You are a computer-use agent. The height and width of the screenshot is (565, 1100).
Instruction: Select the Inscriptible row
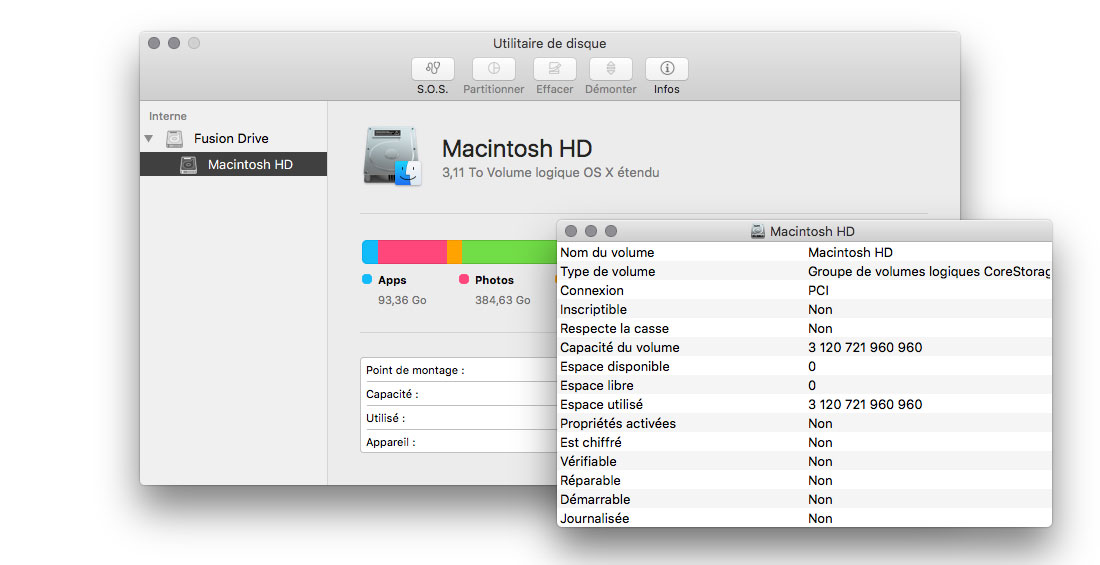point(804,309)
